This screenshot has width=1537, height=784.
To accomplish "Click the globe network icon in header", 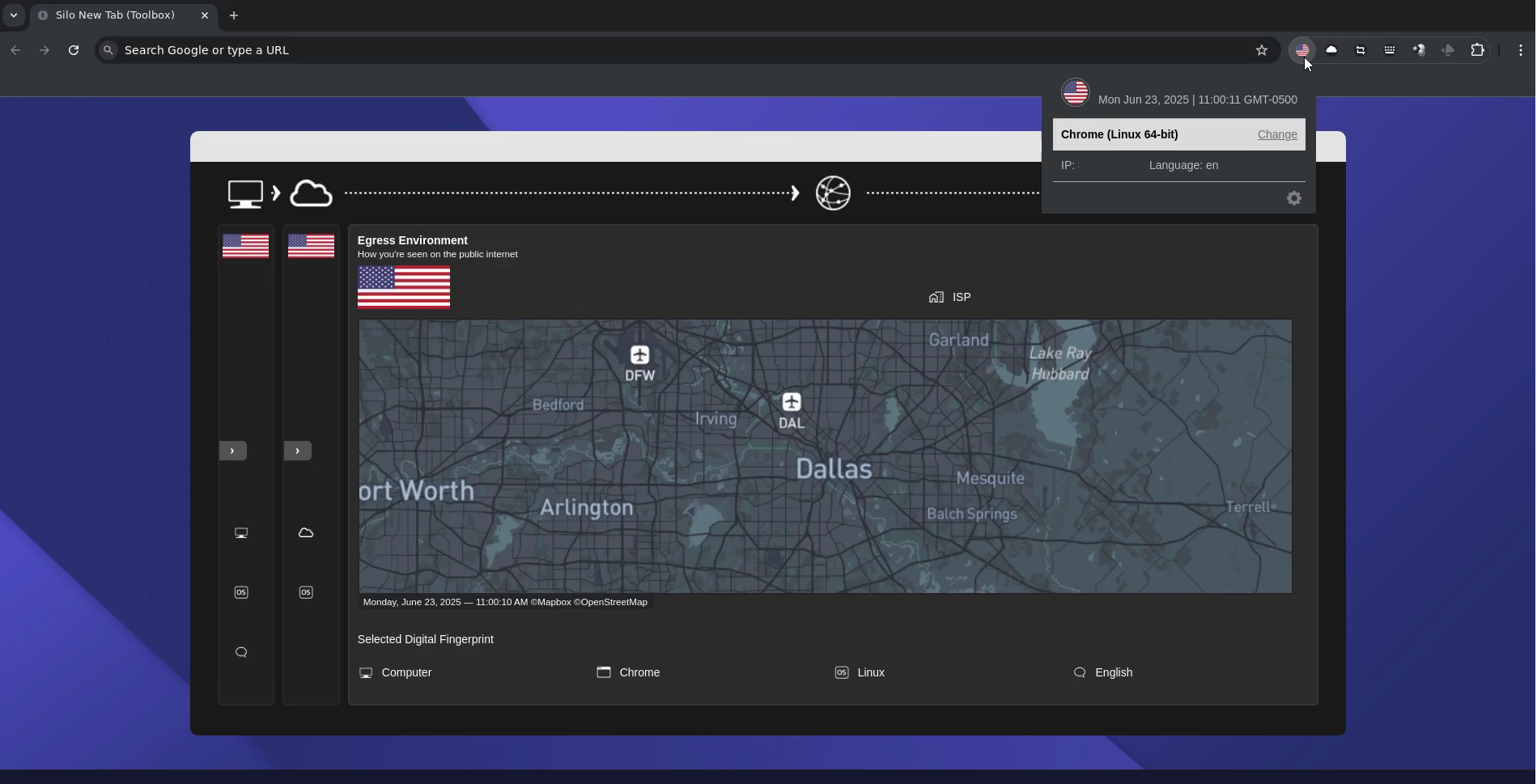I will point(833,193).
